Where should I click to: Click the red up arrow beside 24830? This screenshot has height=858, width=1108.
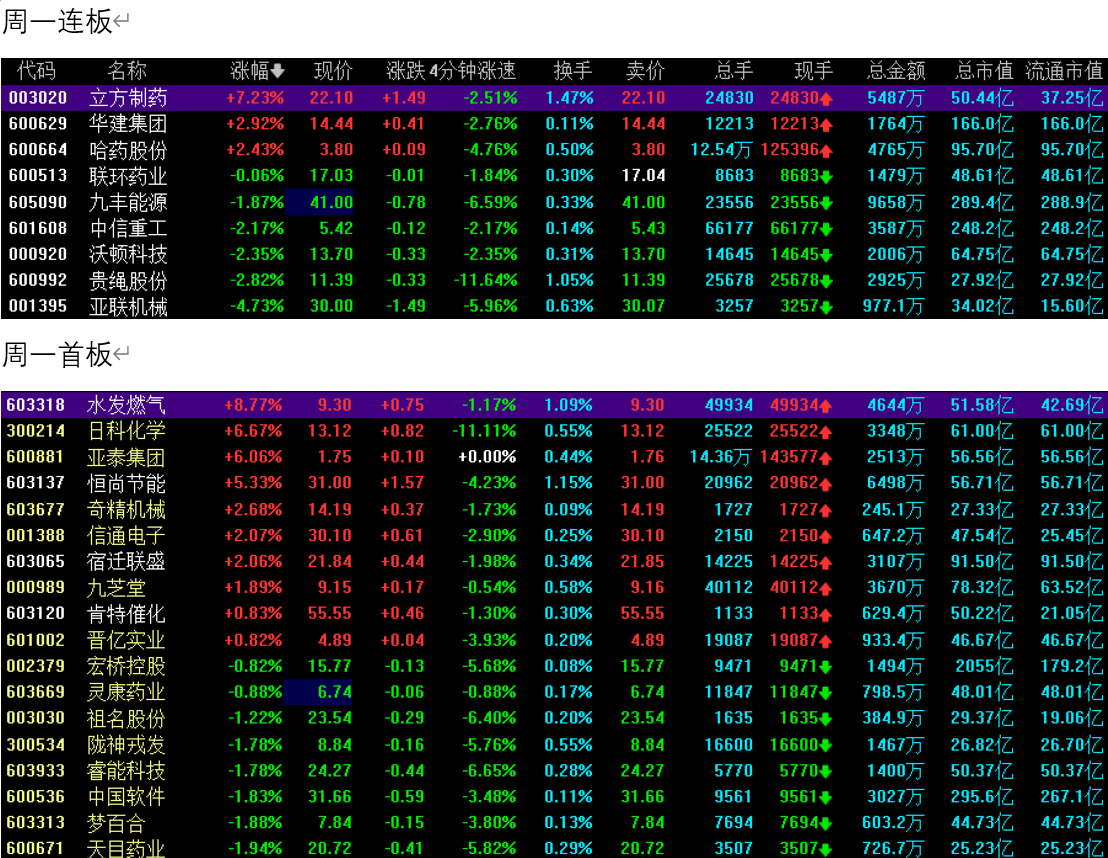[x=826, y=98]
